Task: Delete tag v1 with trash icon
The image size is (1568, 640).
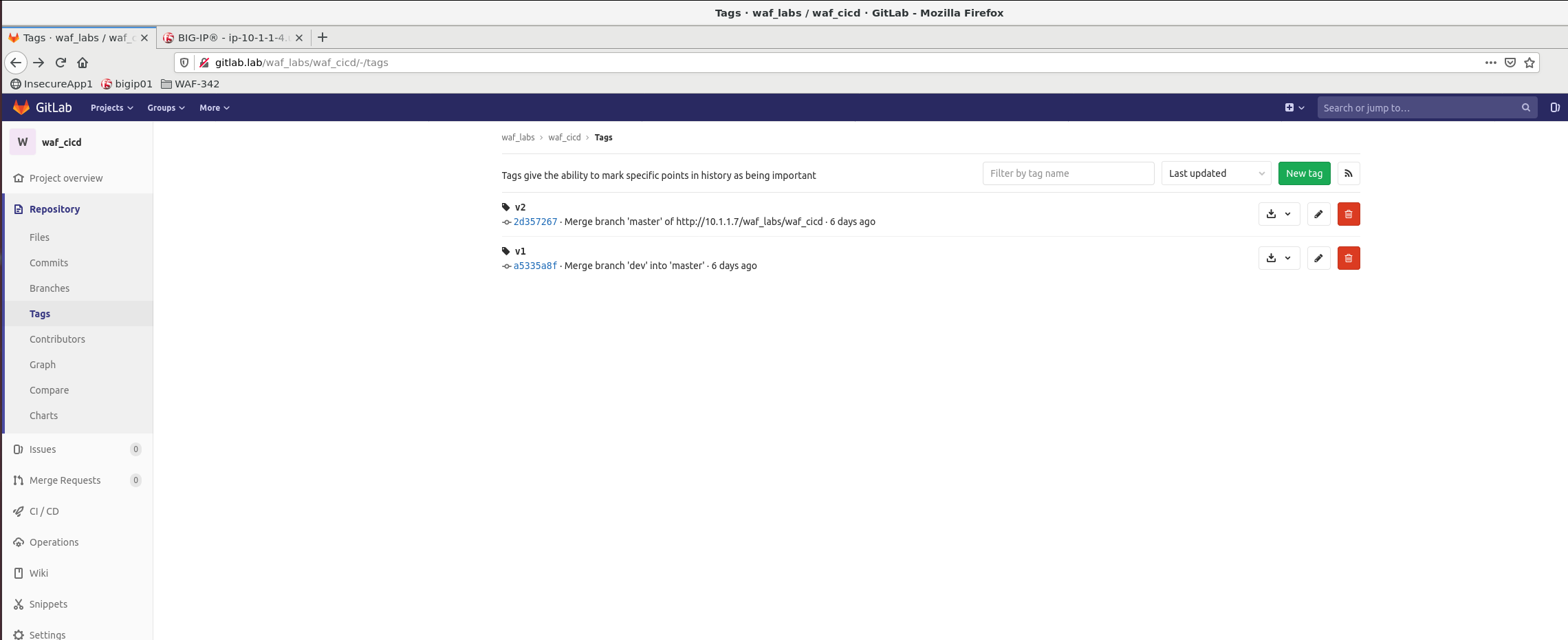Action: pyautogui.click(x=1348, y=258)
